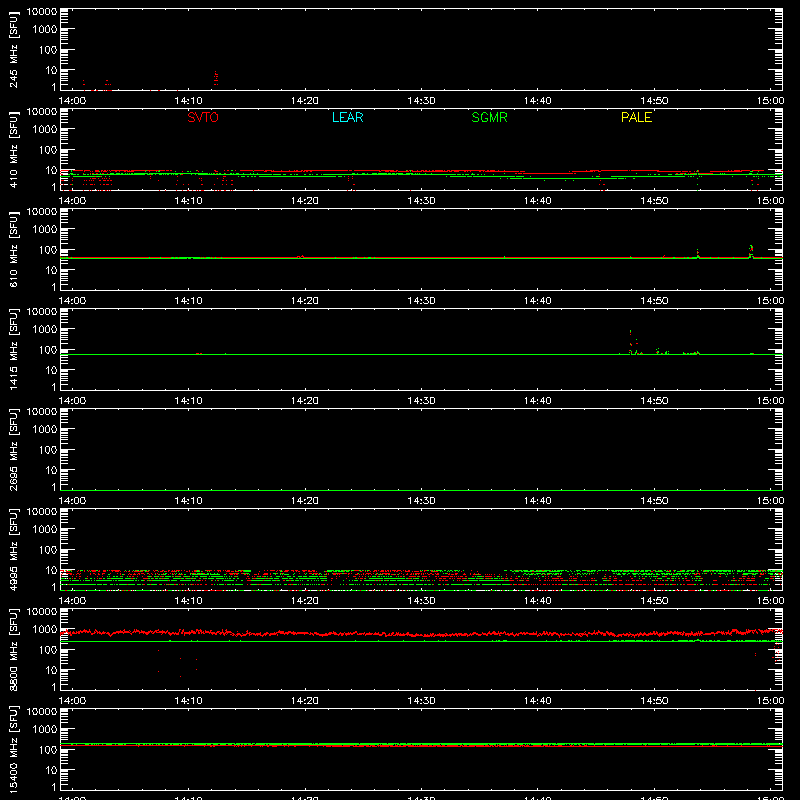Click 15:00 time label under the 1415 MHz panel
Viewport: 800px width, 800px height.
(770, 401)
